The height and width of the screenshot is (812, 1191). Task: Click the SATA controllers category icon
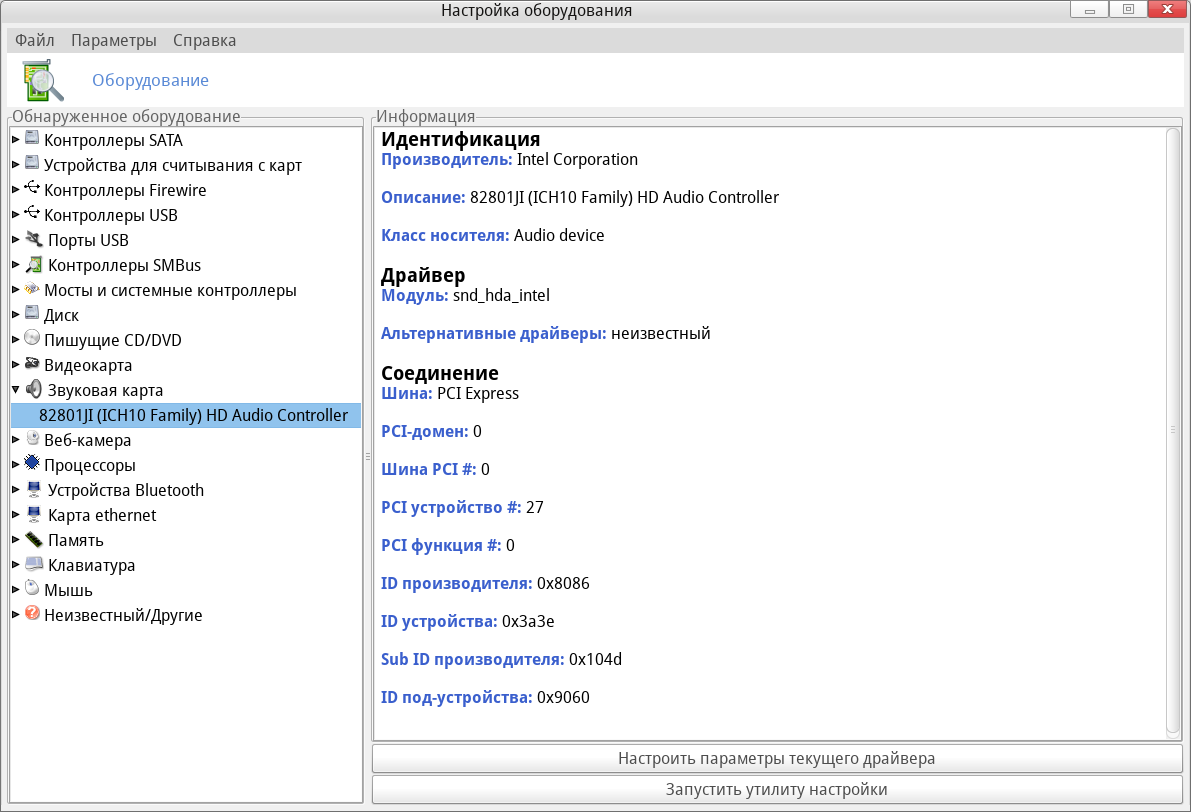point(32,138)
